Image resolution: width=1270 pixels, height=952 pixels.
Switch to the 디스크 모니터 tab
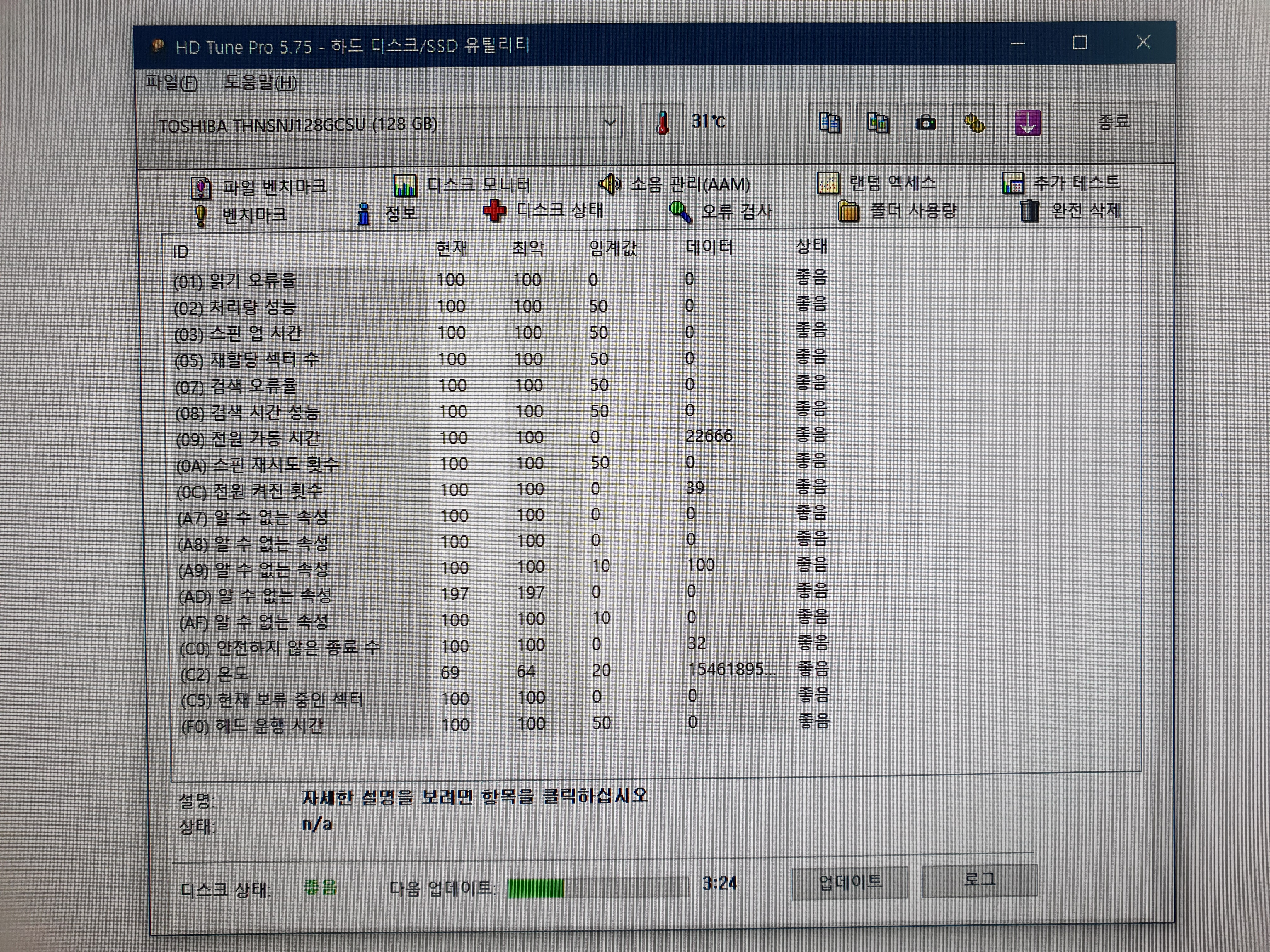click(x=462, y=185)
